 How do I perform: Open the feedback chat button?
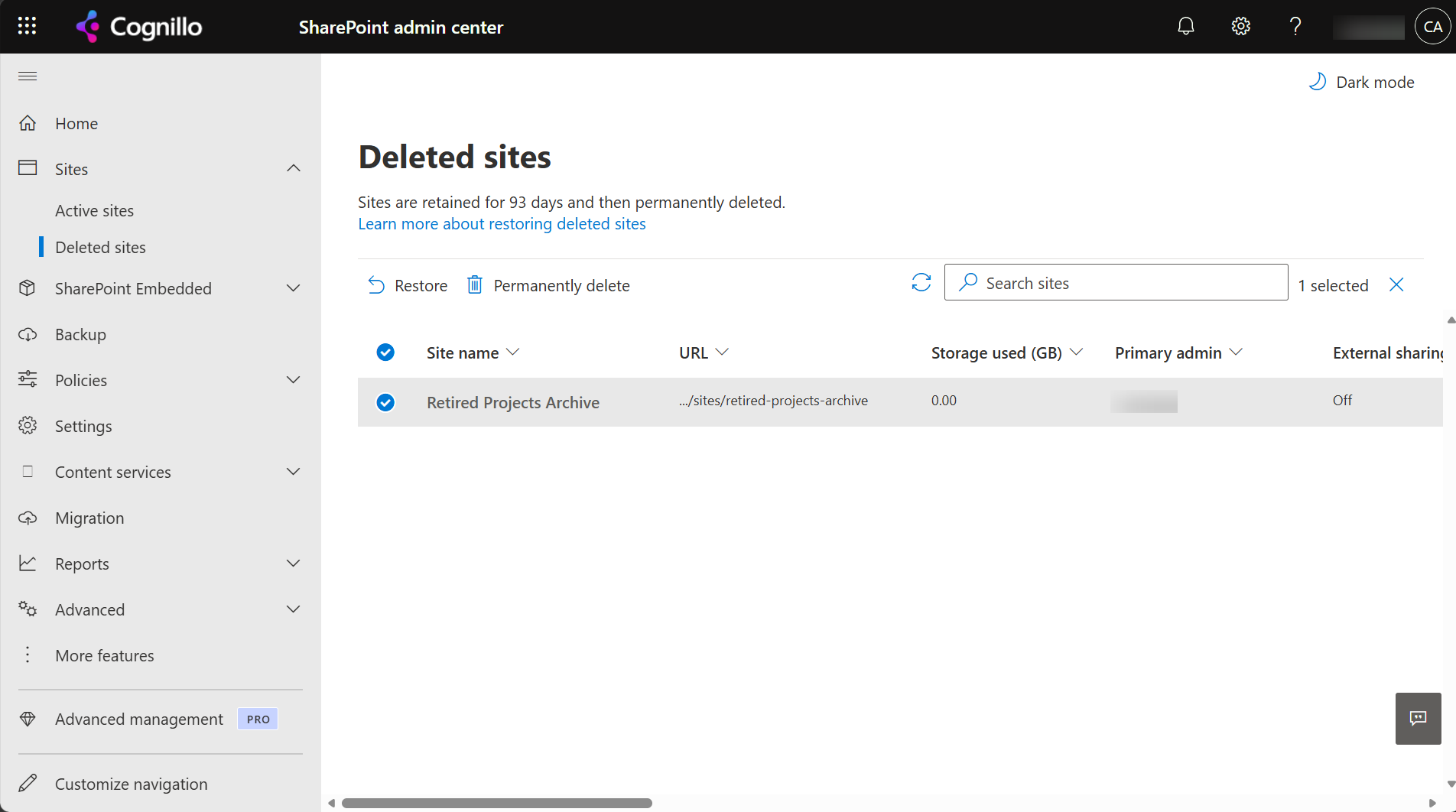(x=1419, y=718)
